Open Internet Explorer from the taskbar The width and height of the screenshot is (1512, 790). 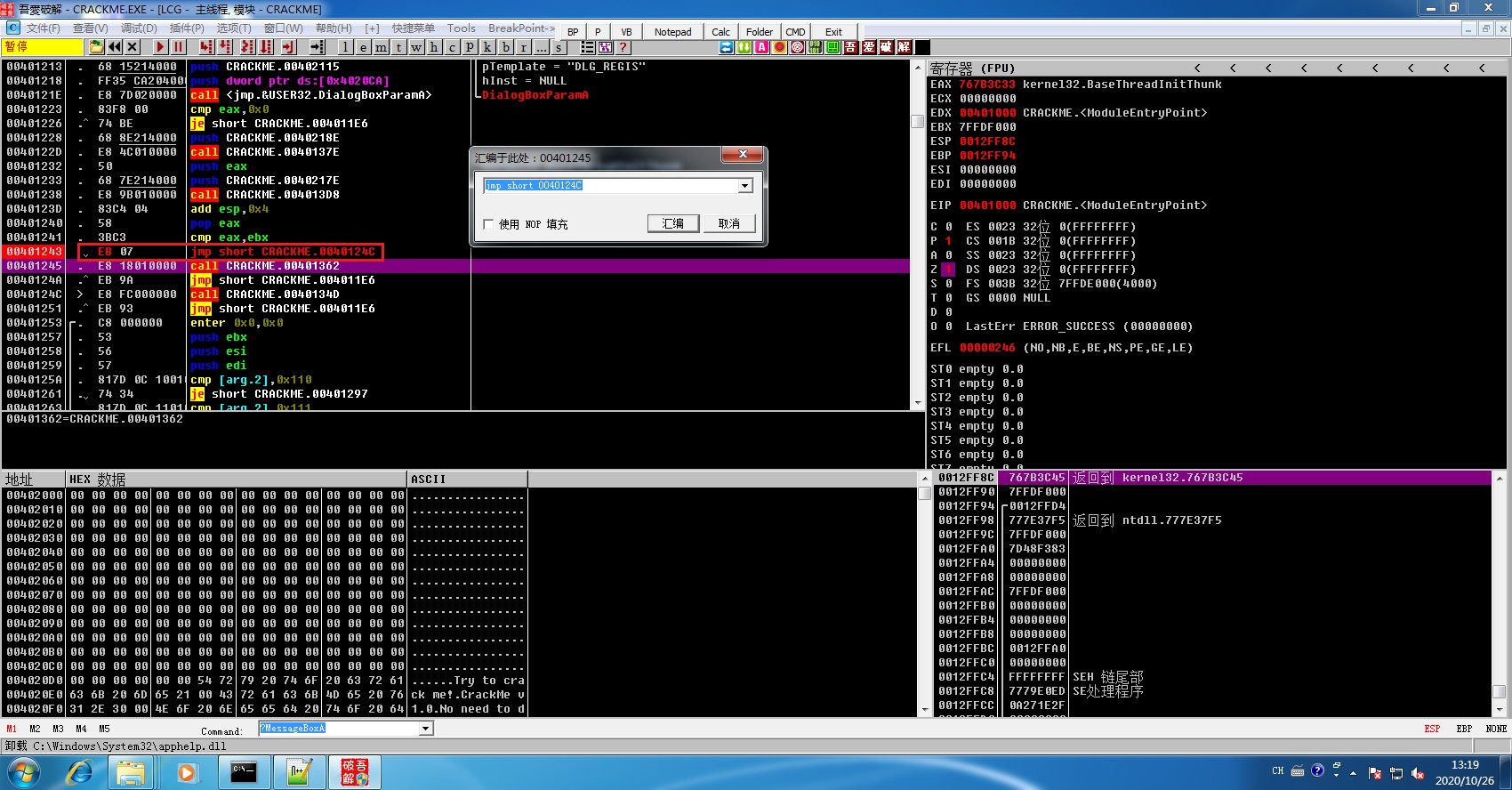click(79, 771)
